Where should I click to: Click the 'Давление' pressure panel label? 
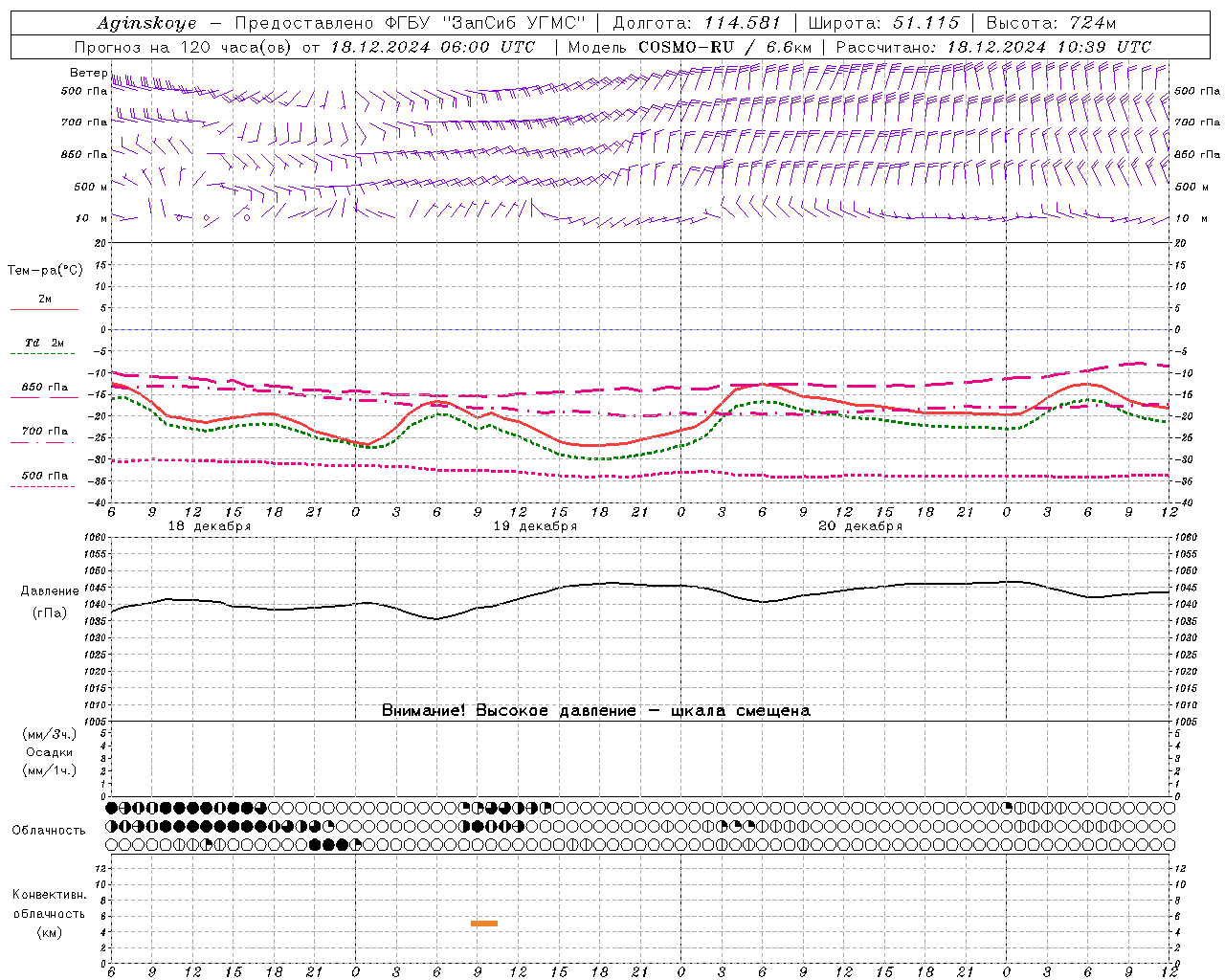(x=49, y=591)
